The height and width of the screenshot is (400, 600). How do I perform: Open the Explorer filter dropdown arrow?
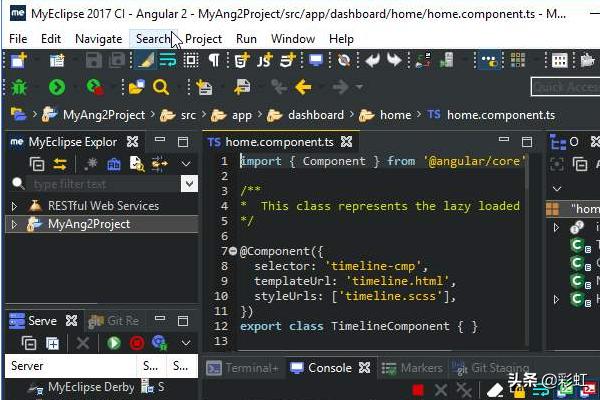(188, 184)
